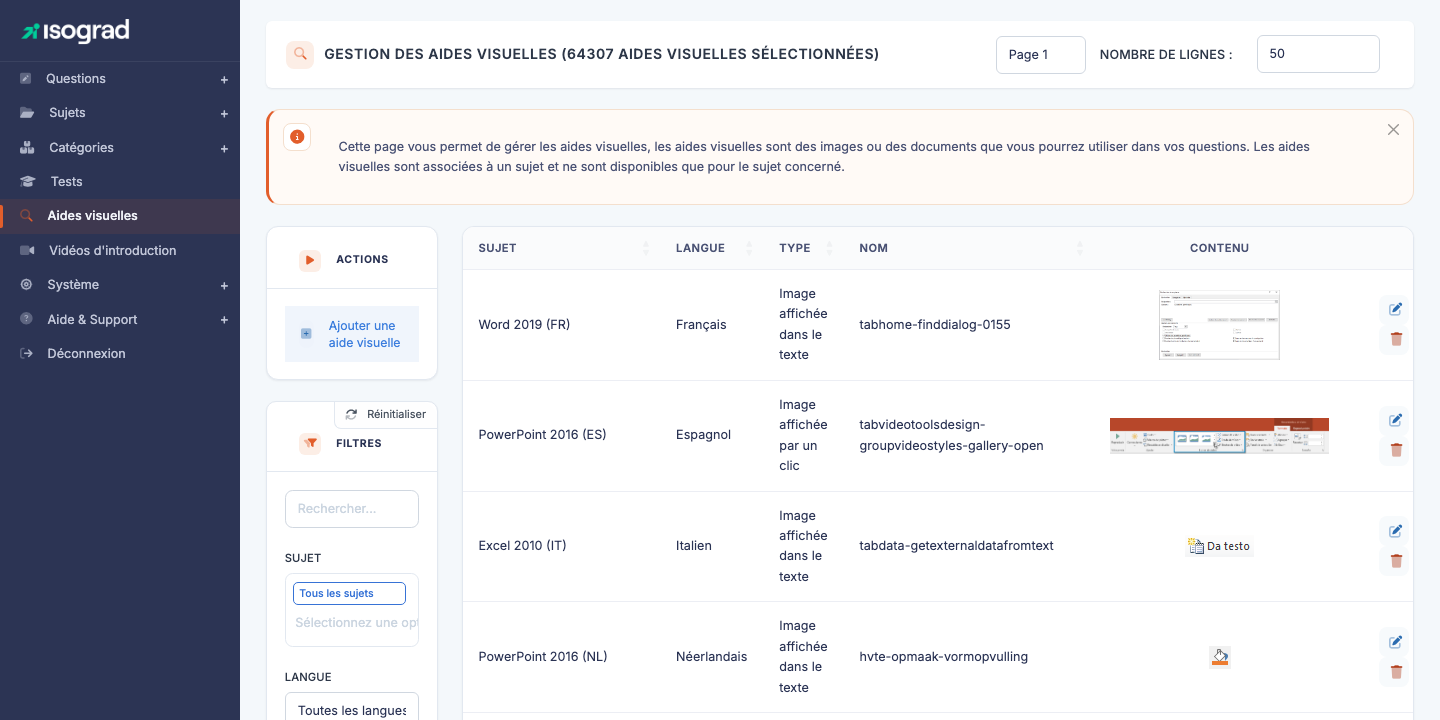Screen dimensions: 1440x720
Task: Delete the Excel 2010 (IT) visual aid
Action: pos(1396,561)
